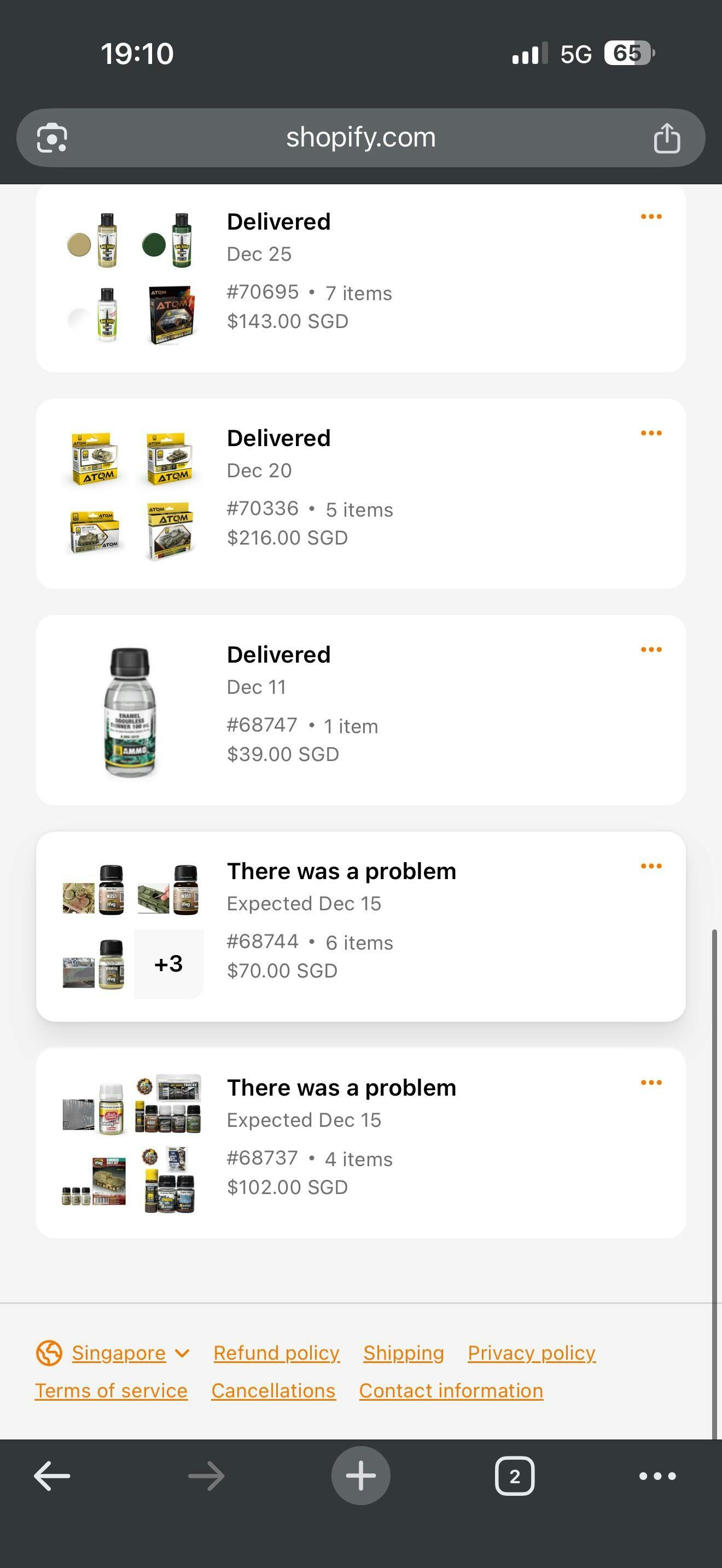This screenshot has height=1568, width=722.
Task: Tap the enamel thinner bottle thumbnail
Action: pyautogui.click(x=130, y=711)
